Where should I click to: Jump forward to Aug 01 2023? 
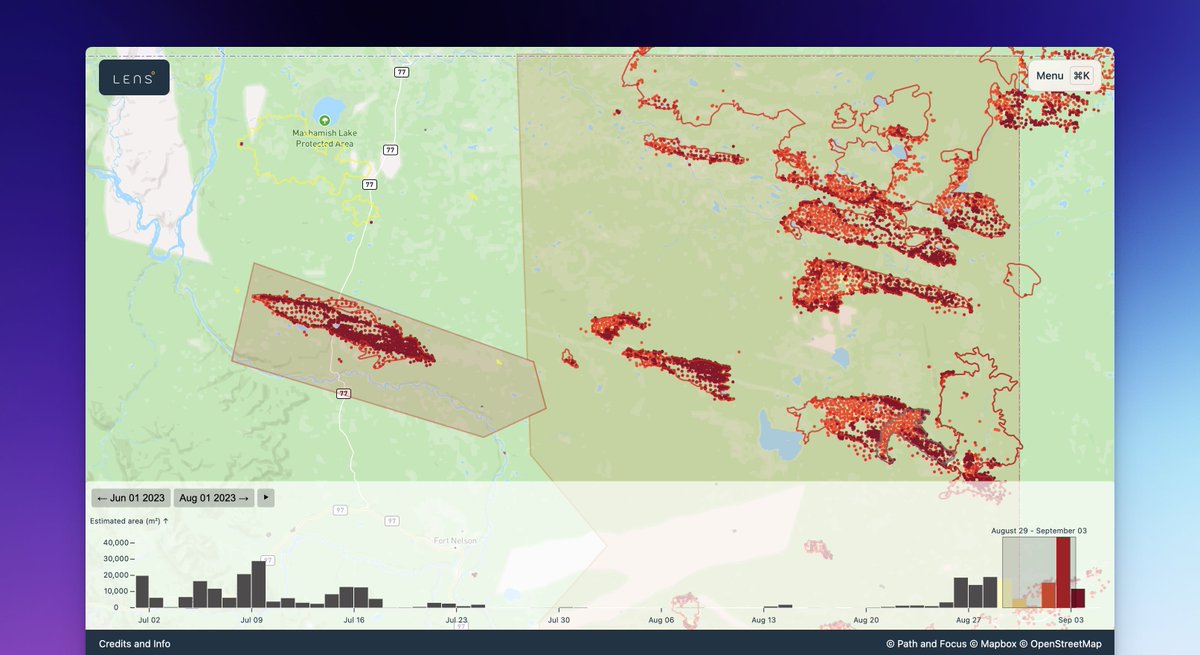(214, 498)
